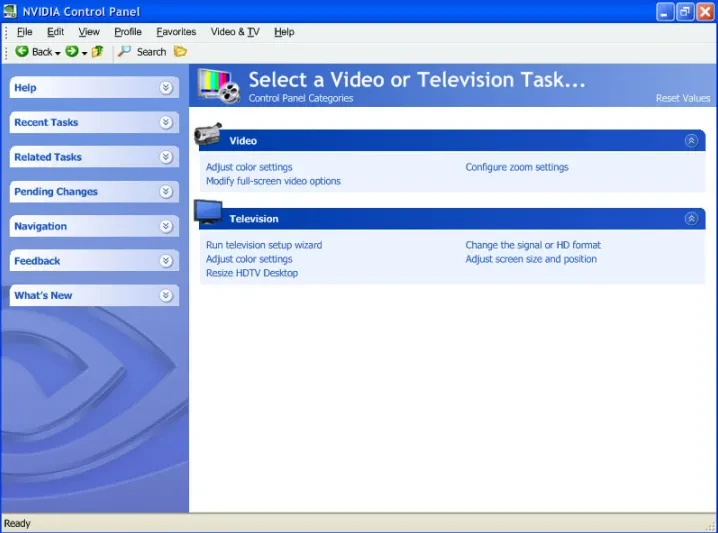Open the Back button history dropdown arrow
This screenshot has width=718, height=533.
pyautogui.click(x=58, y=53)
